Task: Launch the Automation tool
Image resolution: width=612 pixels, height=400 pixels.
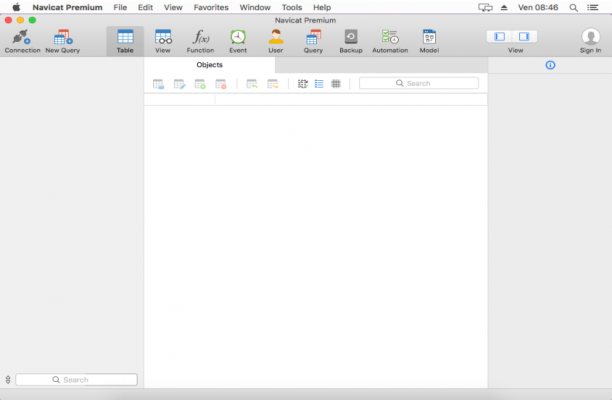Action: 390,41
